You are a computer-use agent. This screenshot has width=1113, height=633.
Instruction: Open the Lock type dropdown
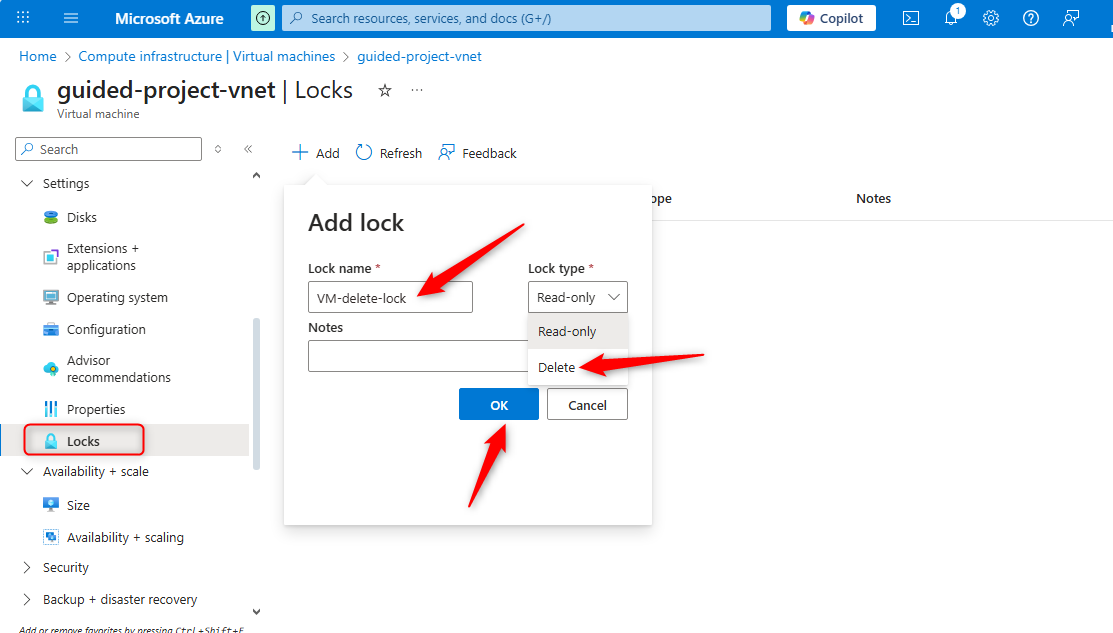tap(578, 297)
